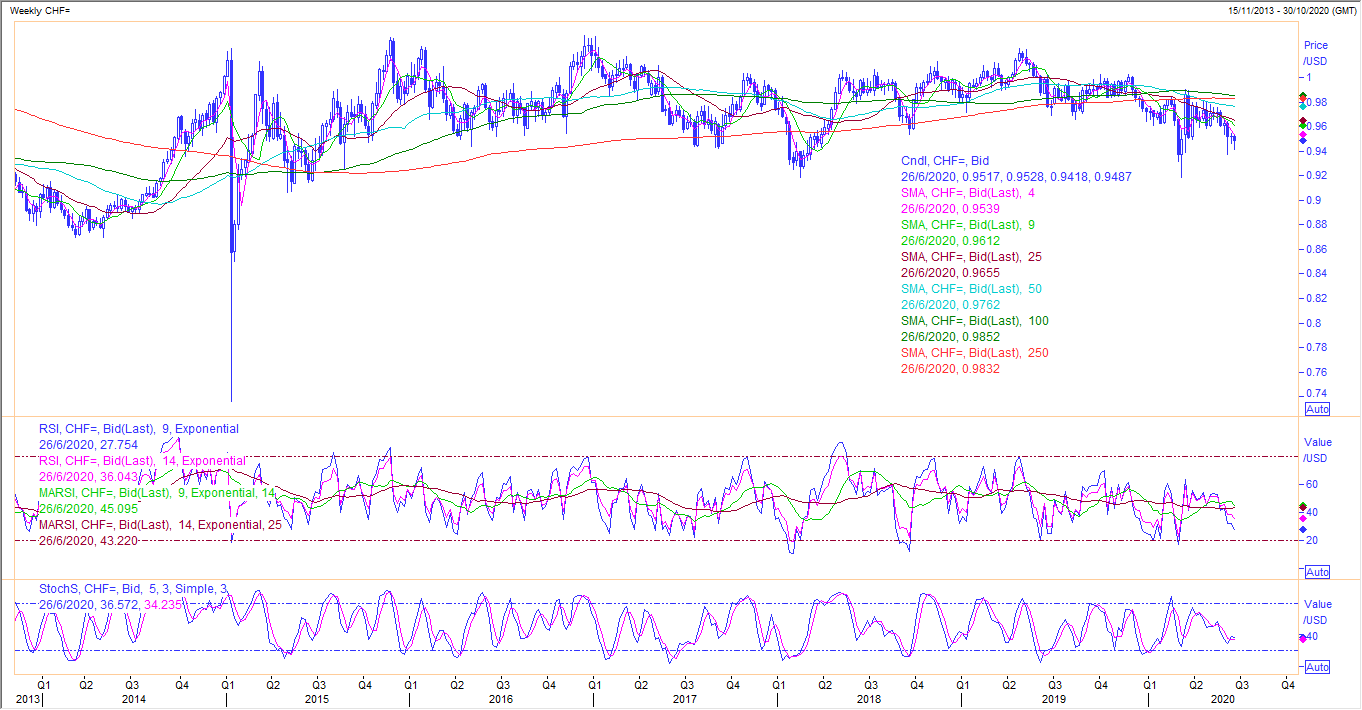Select the 'SMA, CHF=, Bid(Last), 250' legend label
Image resolution: width=1362 pixels, height=710 pixels.
(975, 353)
